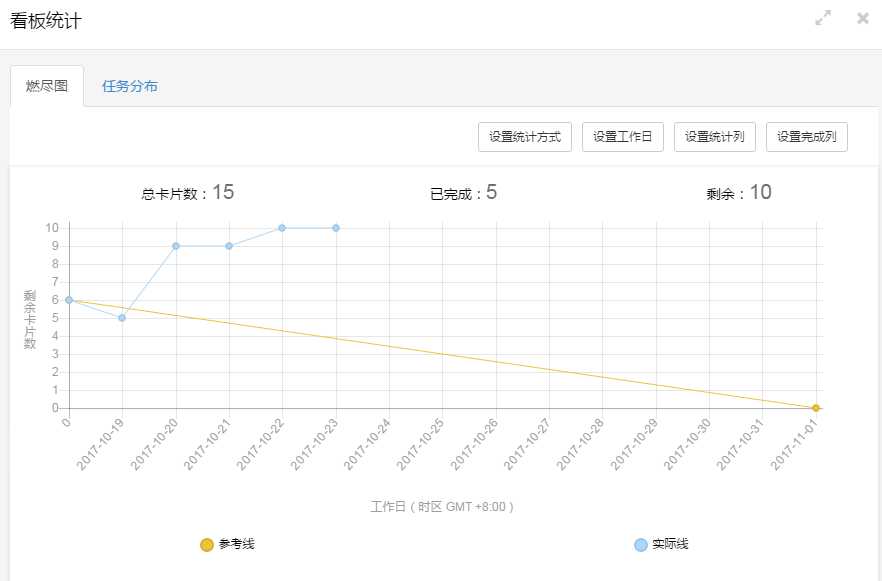Click the 设置完成列 button
This screenshot has width=882, height=581.
pos(807,137)
